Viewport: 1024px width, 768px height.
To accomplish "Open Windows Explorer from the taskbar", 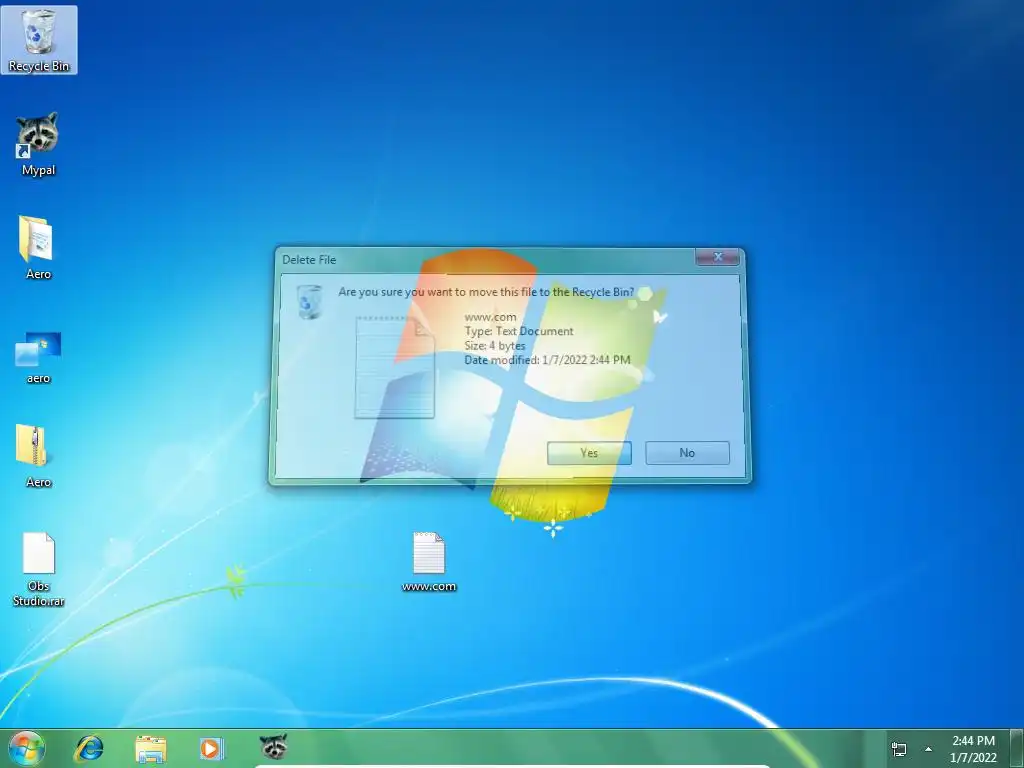I will coord(150,749).
